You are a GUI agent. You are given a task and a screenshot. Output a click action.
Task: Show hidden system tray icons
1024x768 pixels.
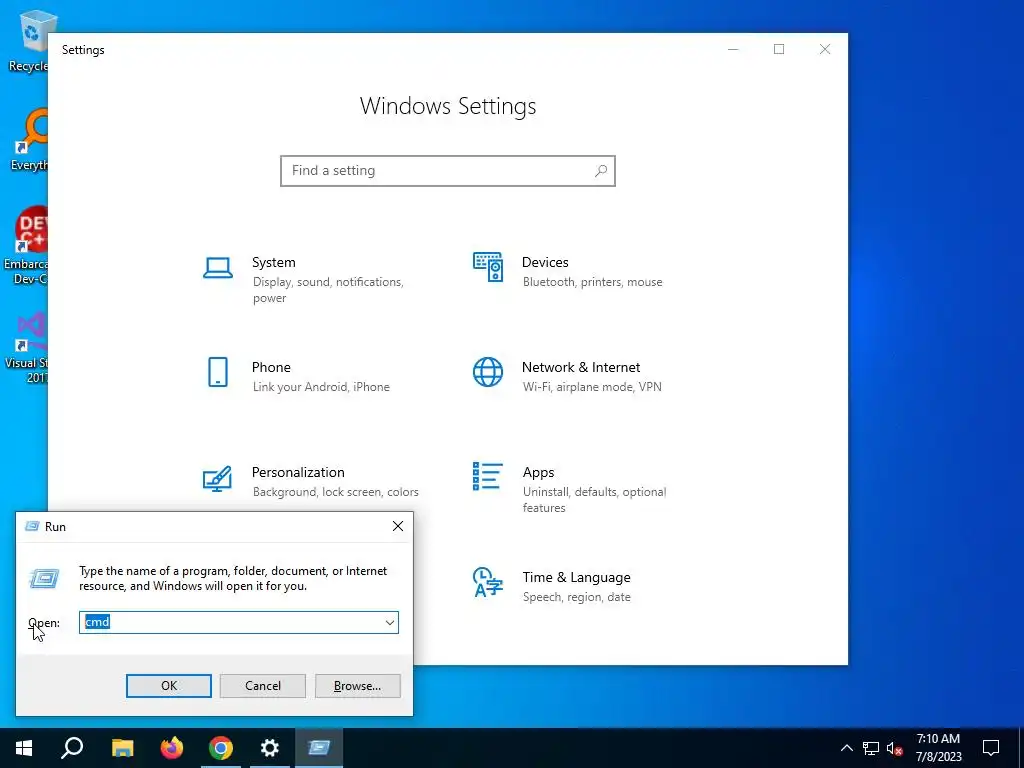(x=846, y=748)
